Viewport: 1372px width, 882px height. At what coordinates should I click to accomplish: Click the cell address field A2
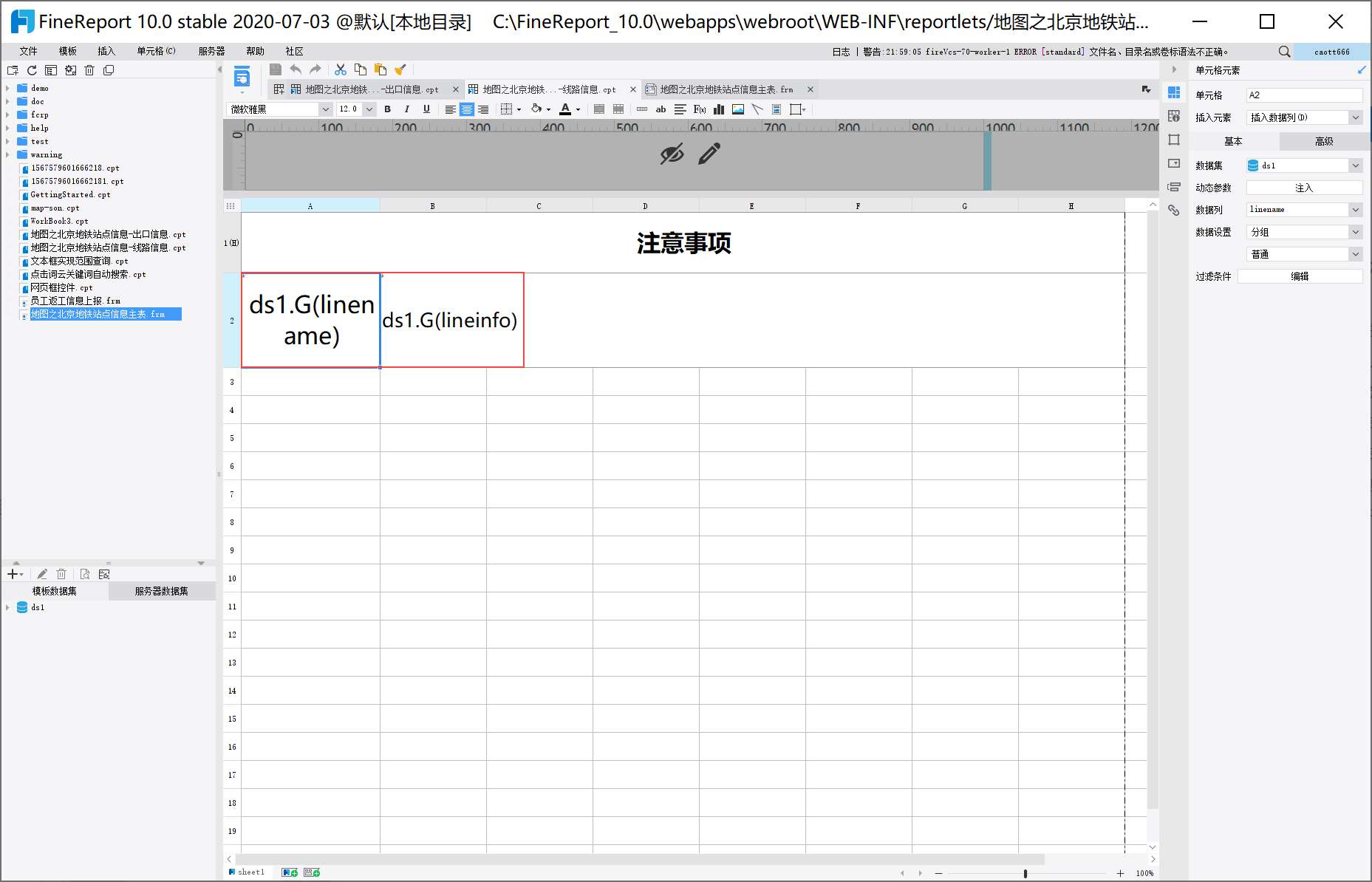pos(1304,95)
